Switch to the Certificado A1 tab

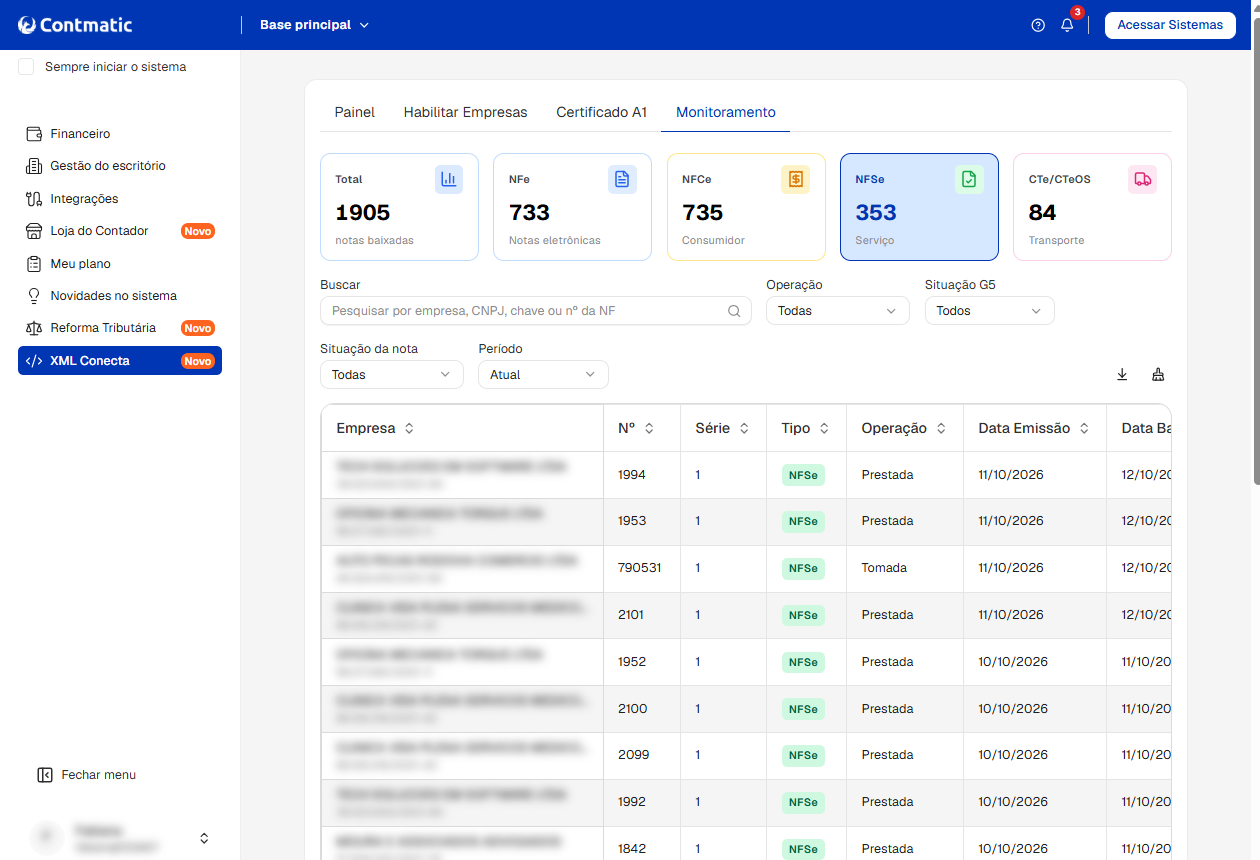pos(602,112)
